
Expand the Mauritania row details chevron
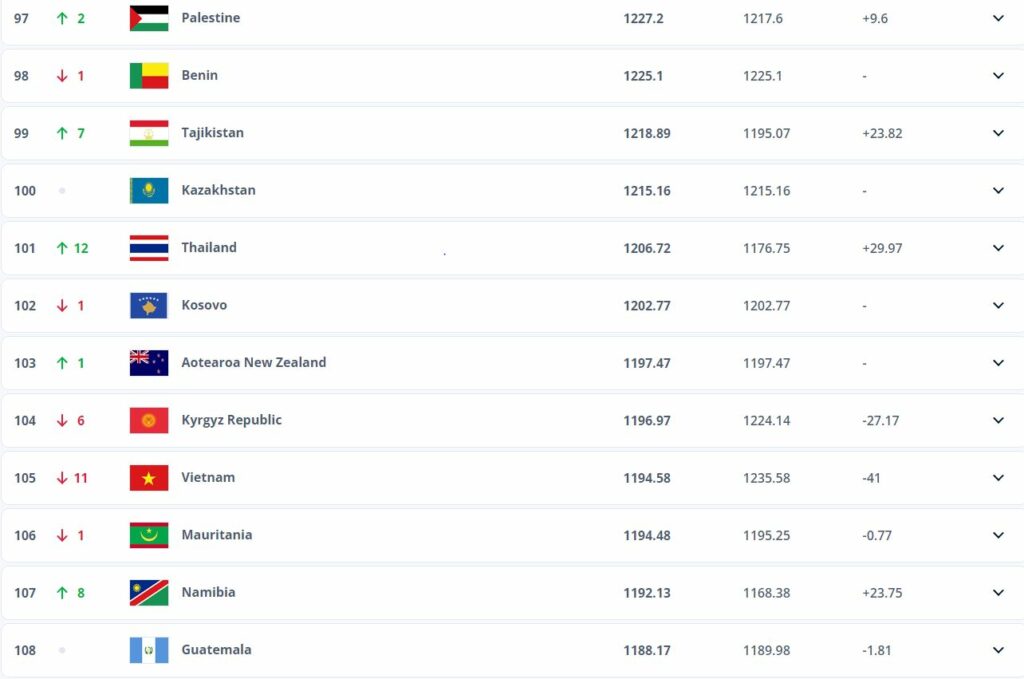998,535
